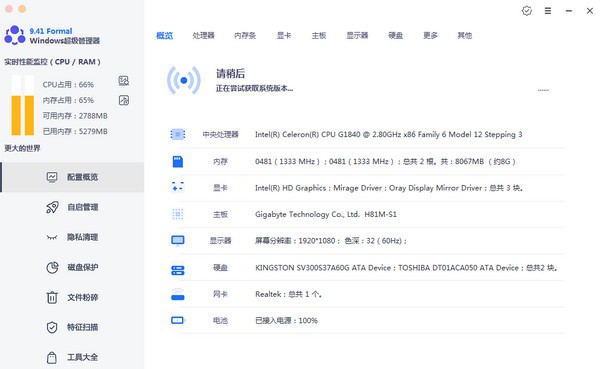Image resolution: width=600 pixels, height=369 pixels.
Task: Click the icon next to 内存占用 65%
Action: 124,100
